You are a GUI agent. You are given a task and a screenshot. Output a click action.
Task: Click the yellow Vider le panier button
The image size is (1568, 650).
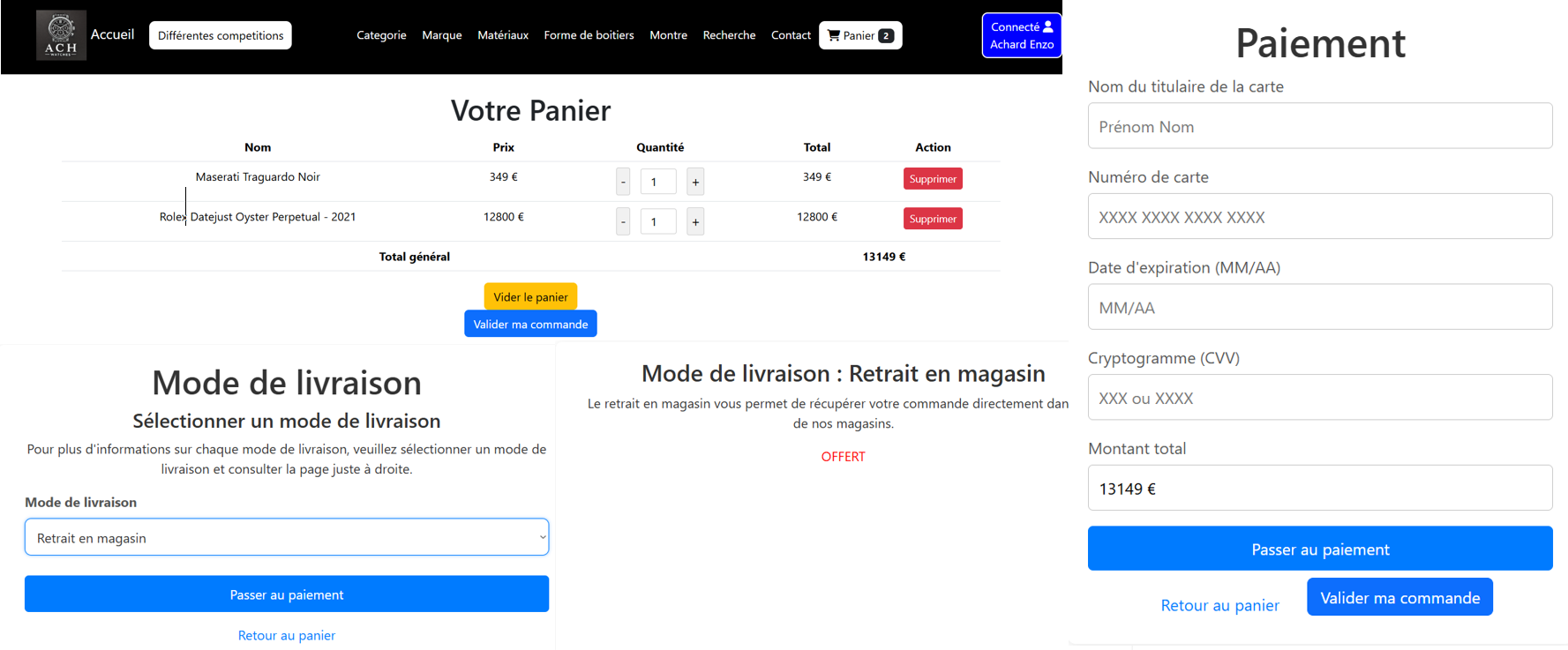tap(530, 296)
